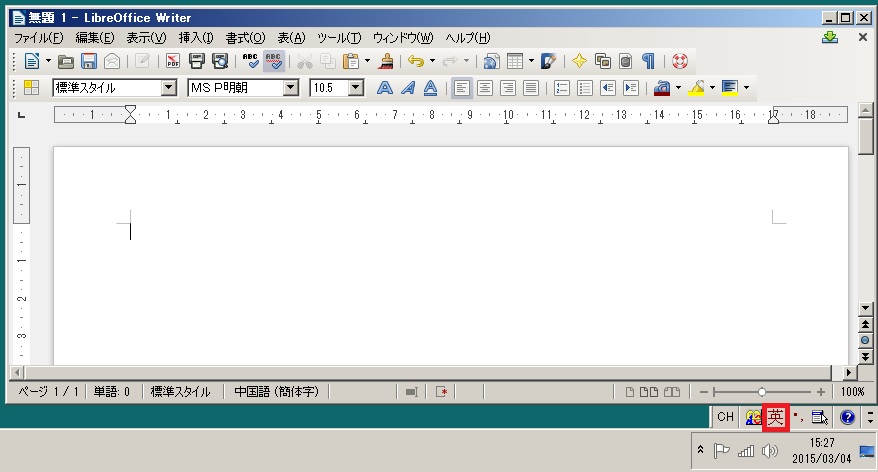Click the Save document icon
The image size is (878, 472).
click(88, 61)
